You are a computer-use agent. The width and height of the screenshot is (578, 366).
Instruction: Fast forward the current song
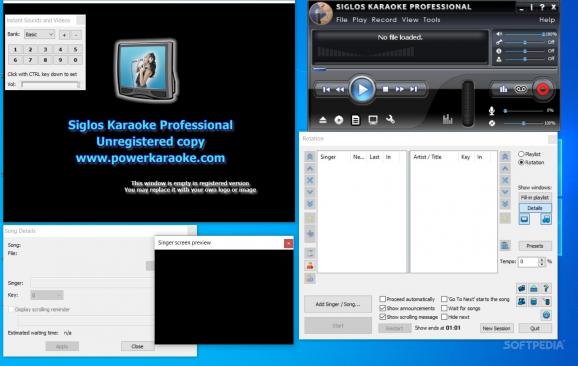click(400, 89)
